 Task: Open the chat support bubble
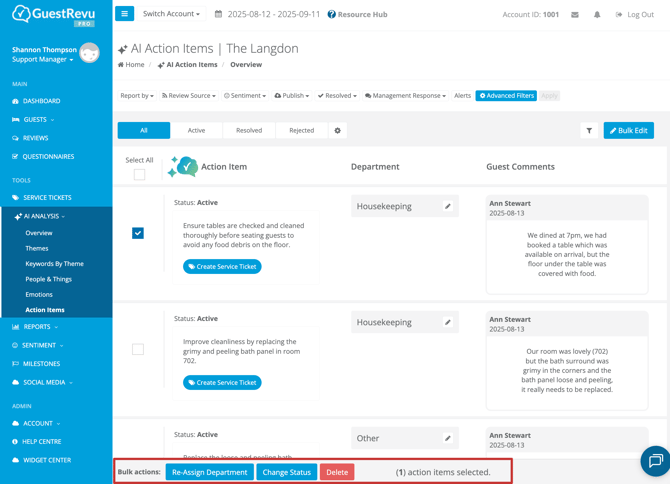point(655,461)
